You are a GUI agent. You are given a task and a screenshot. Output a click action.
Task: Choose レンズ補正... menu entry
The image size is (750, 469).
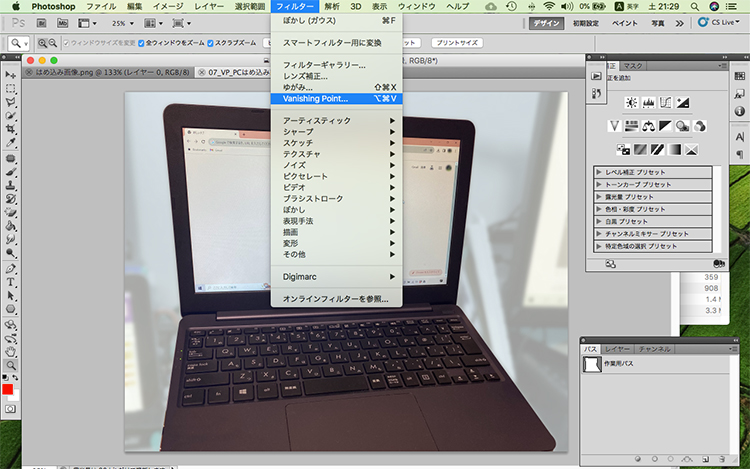336,76
